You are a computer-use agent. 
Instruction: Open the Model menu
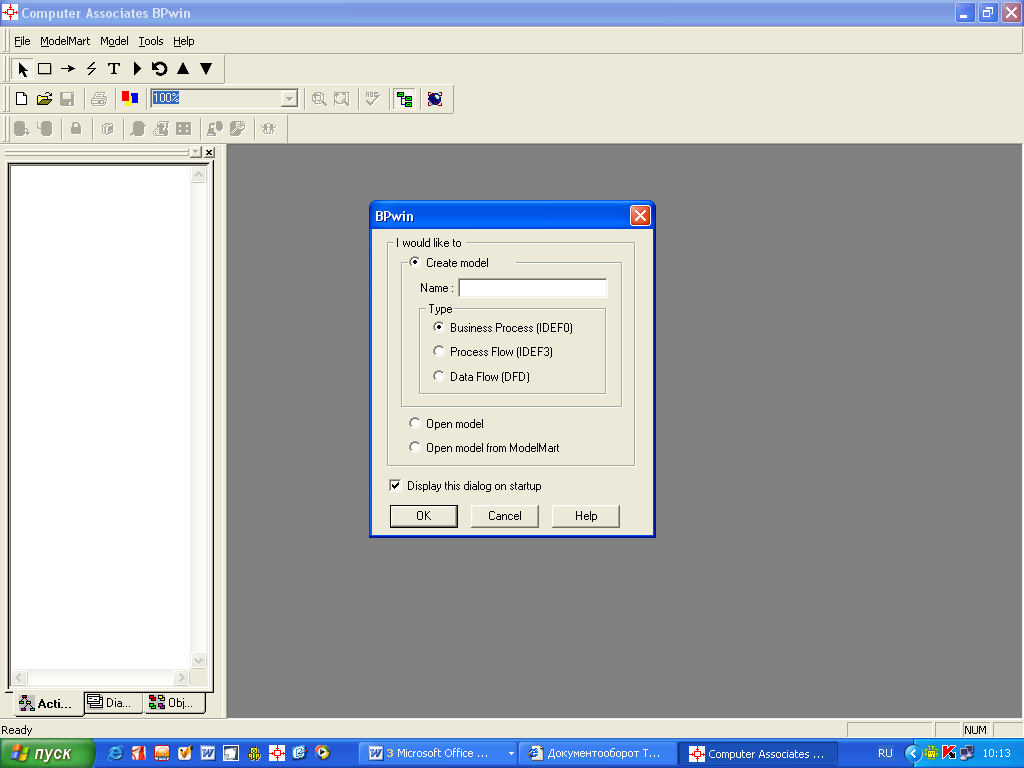pos(114,41)
